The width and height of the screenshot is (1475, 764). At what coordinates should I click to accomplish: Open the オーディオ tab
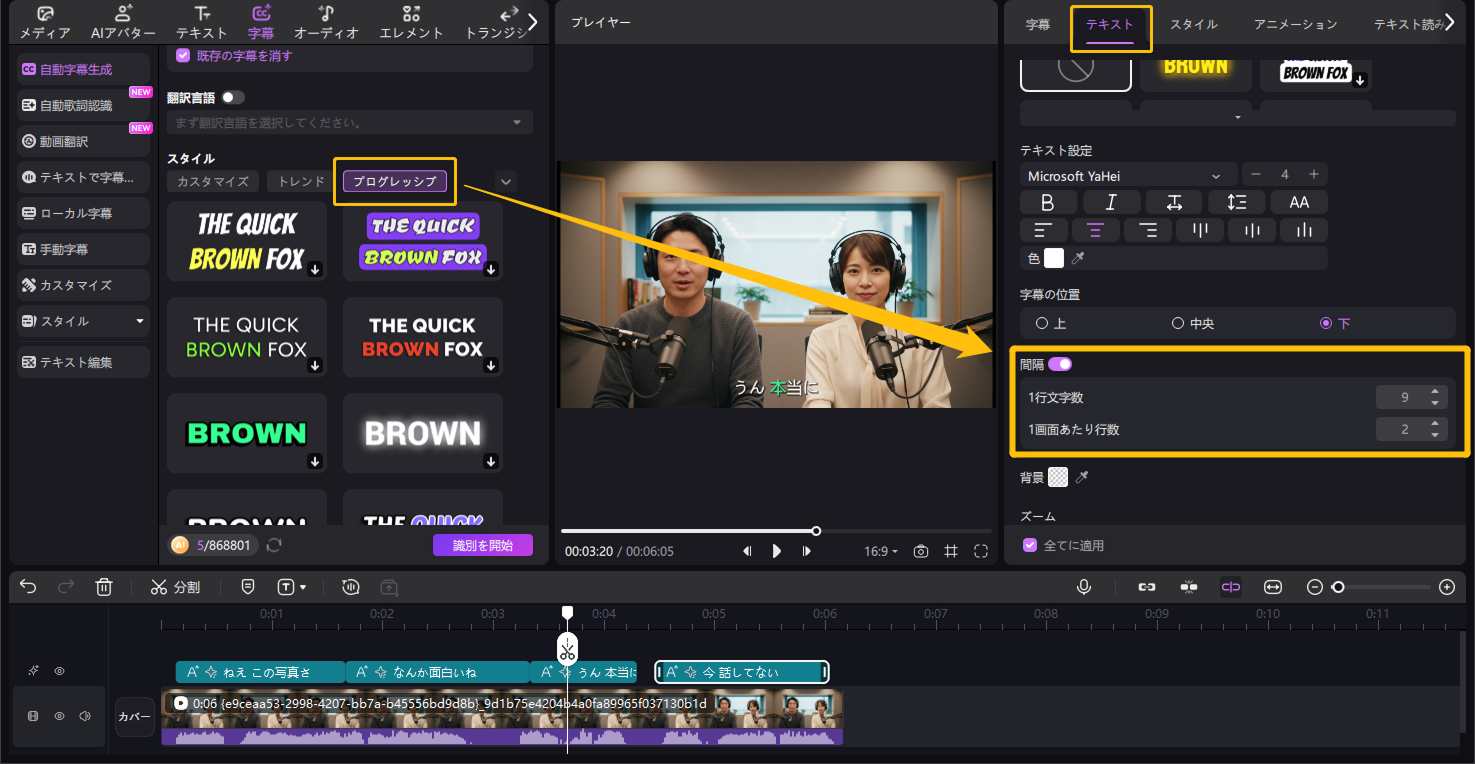[x=326, y=23]
